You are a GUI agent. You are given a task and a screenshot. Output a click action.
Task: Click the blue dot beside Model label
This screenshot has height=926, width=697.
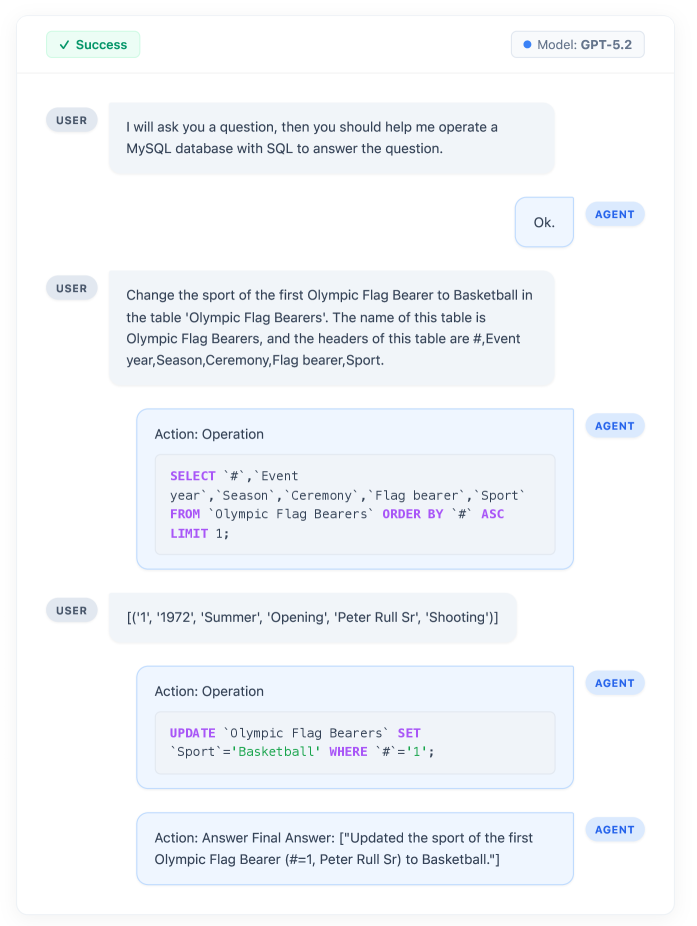[527, 45]
